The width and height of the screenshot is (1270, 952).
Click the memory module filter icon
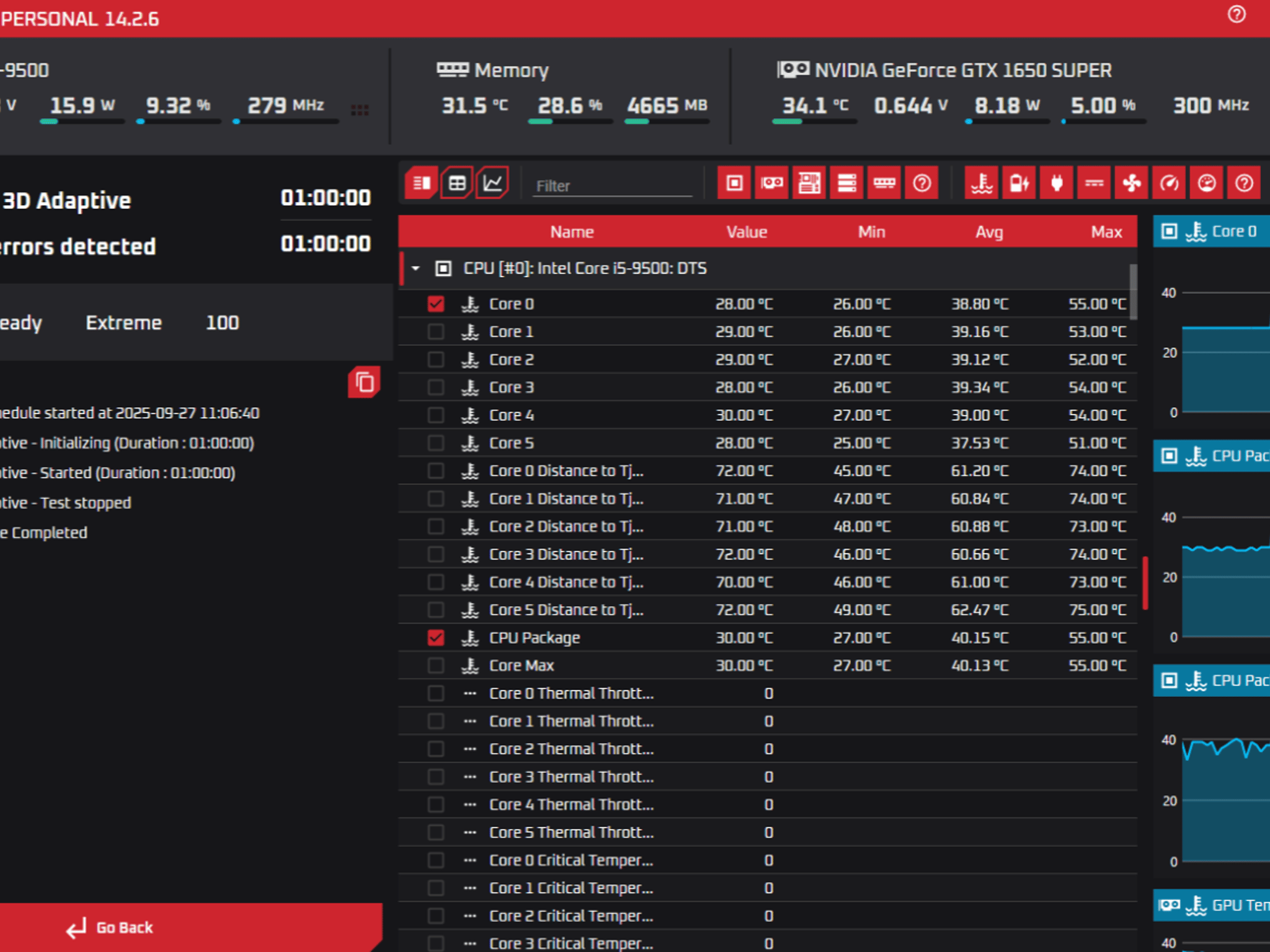click(x=884, y=183)
